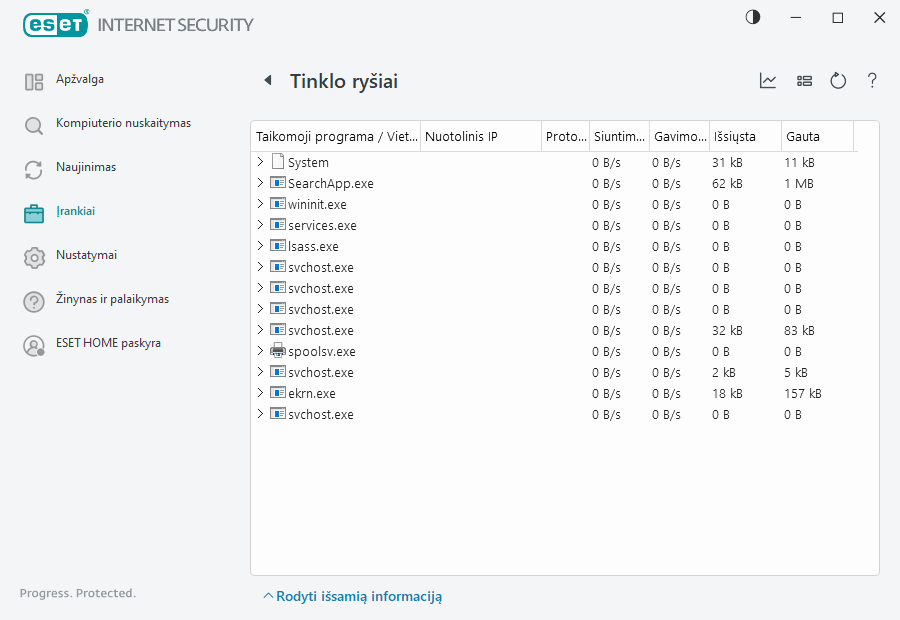The image size is (900, 620).
Task: Select Nustatymai in the sidebar
Action: click(86, 256)
